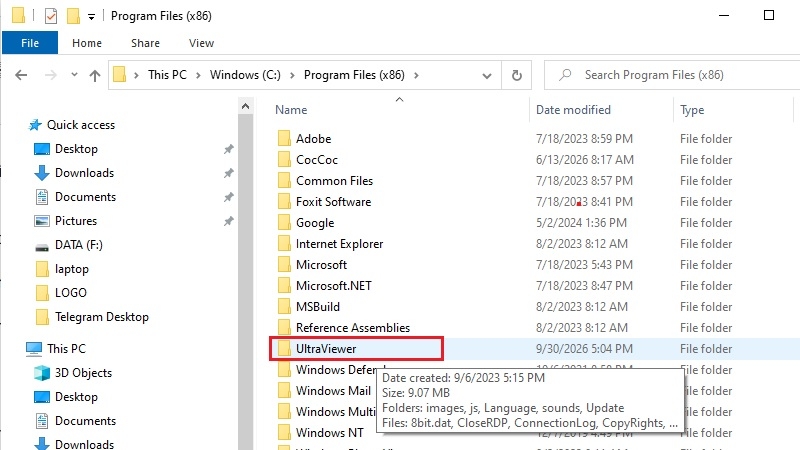
Task: Open the LOGO folder in sidebar
Action: pos(70,293)
